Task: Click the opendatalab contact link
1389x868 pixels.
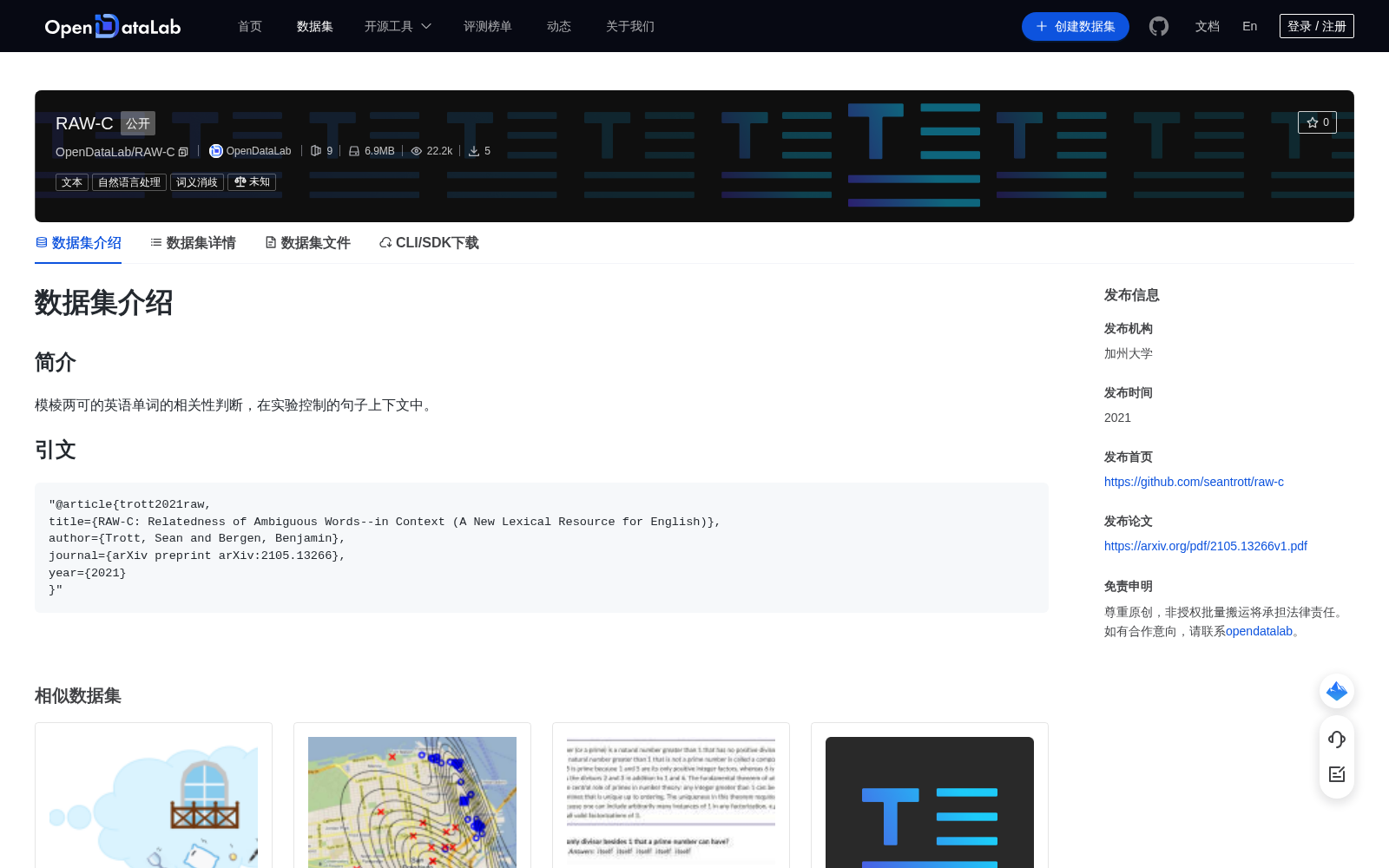Action: [1259, 631]
